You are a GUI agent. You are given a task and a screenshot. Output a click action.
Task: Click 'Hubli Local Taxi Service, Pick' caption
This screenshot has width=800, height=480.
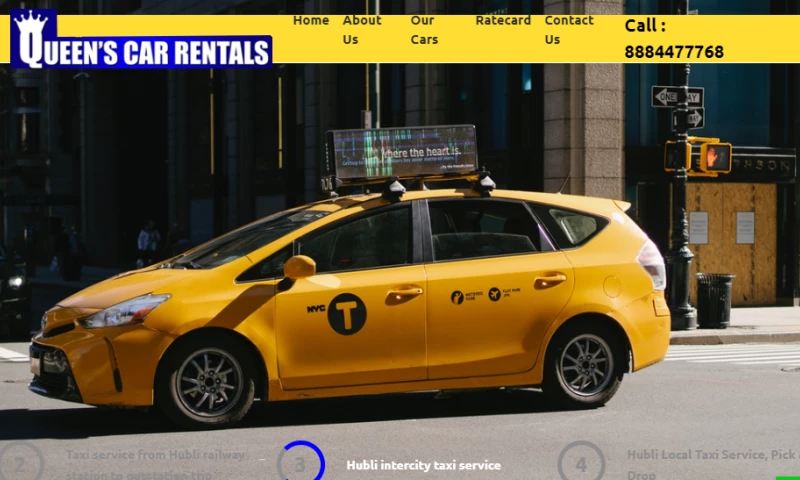(713, 455)
